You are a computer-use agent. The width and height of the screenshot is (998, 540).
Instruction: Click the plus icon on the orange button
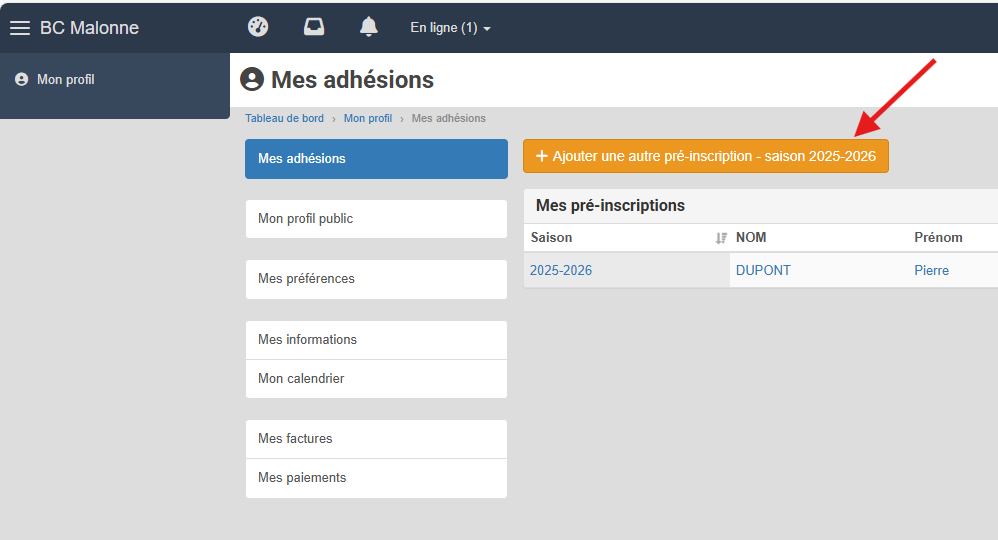click(542, 156)
